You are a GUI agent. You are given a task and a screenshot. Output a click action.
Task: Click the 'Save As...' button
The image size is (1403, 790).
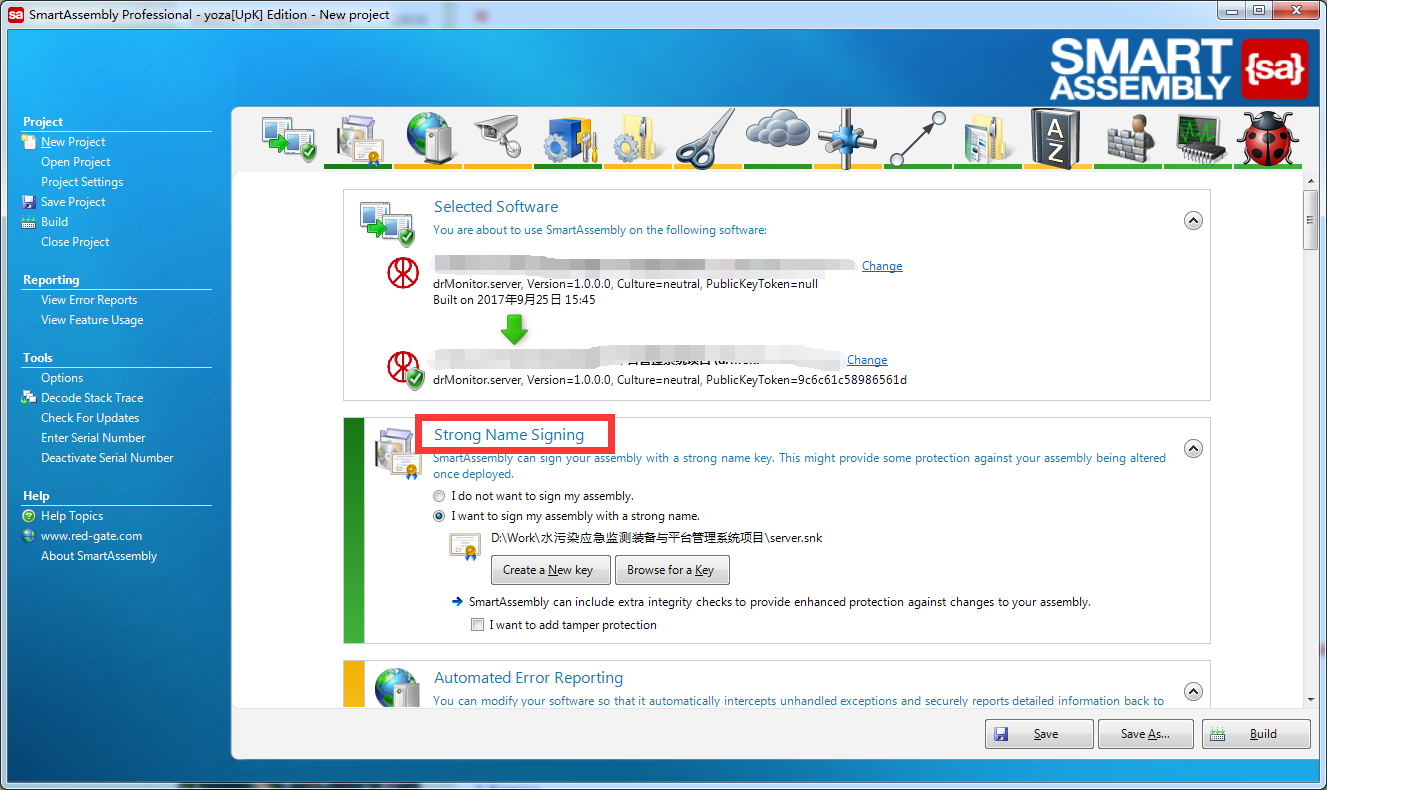tap(1145, 734)
